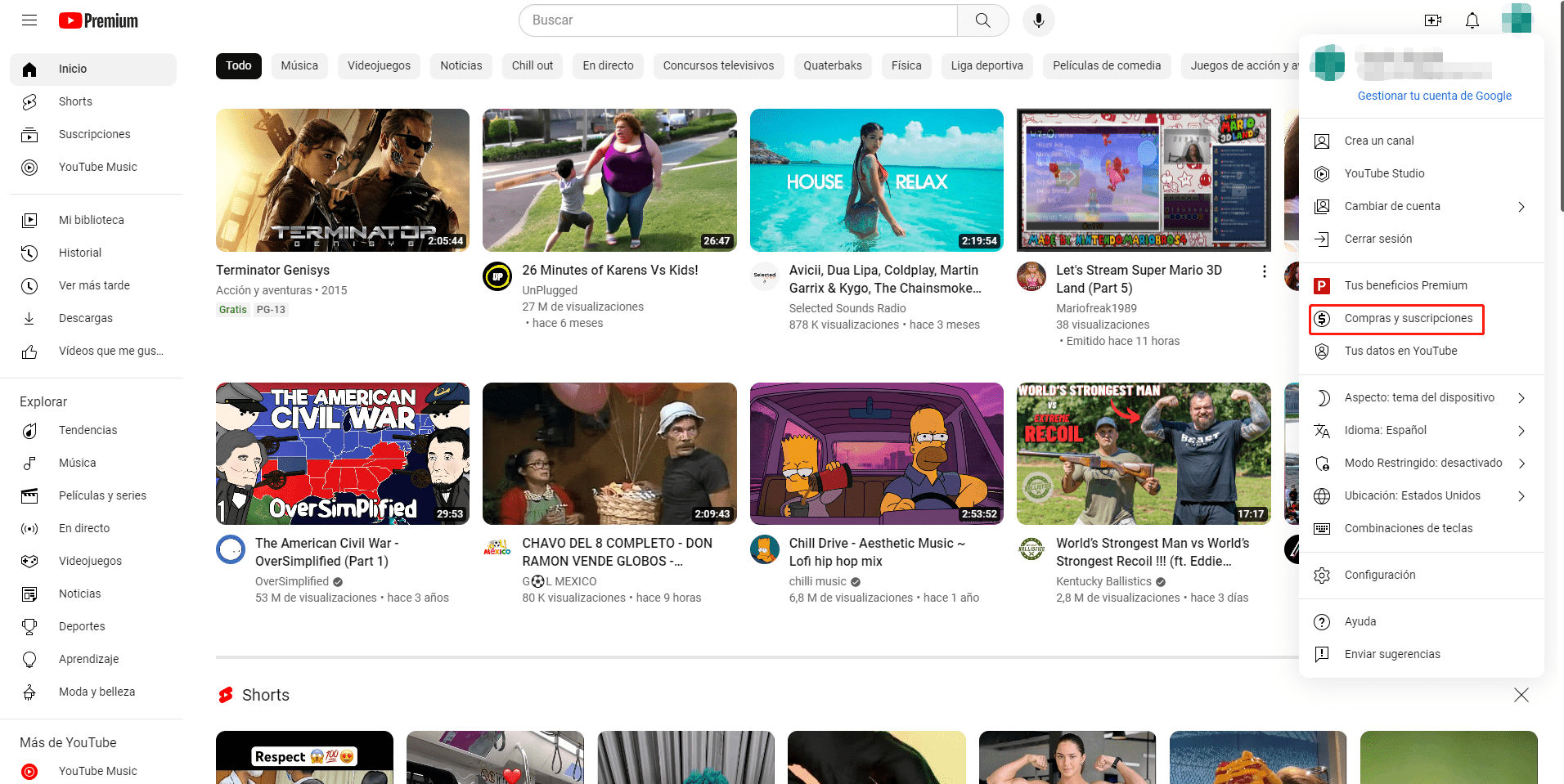Open the American Civil War thumbnail

tap(343, 454)
